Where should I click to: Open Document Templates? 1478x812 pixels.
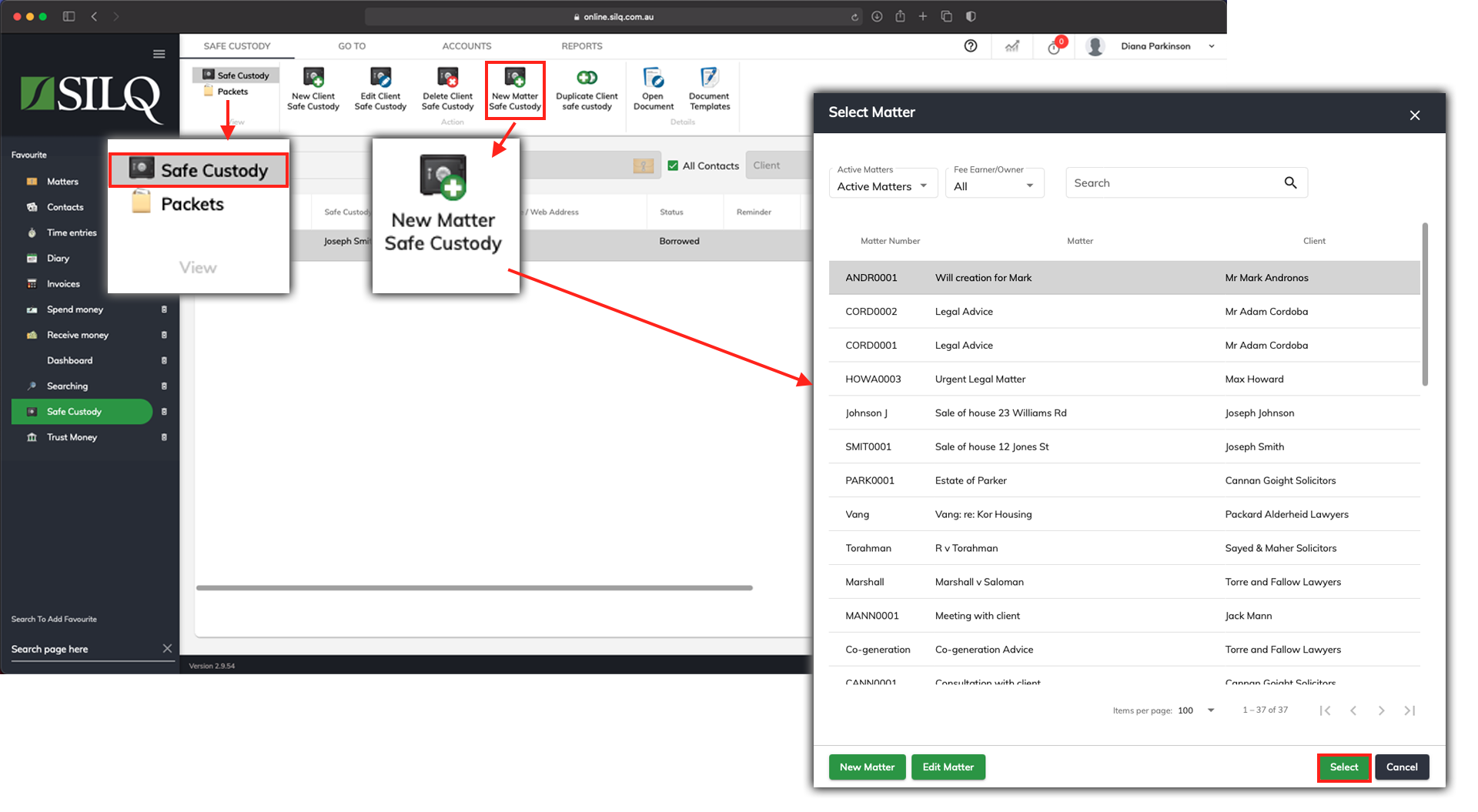708,87
